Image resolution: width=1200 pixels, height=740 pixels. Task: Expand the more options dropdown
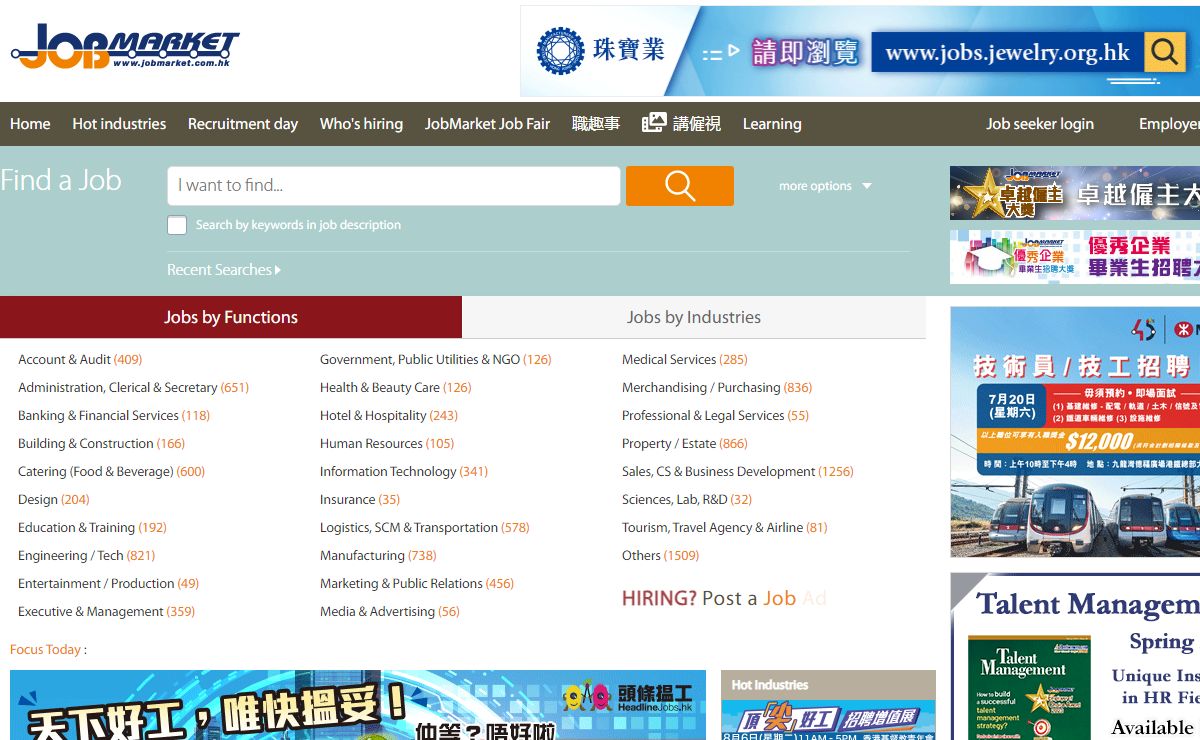825,186
